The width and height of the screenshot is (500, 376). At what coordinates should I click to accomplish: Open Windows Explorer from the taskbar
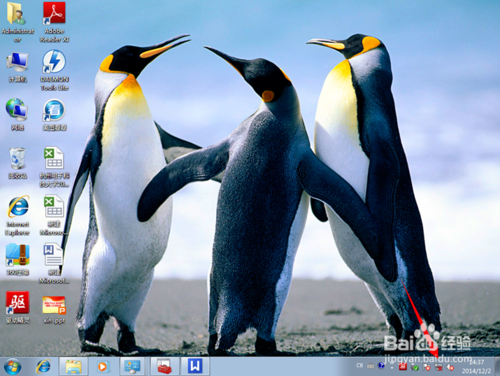73,367
